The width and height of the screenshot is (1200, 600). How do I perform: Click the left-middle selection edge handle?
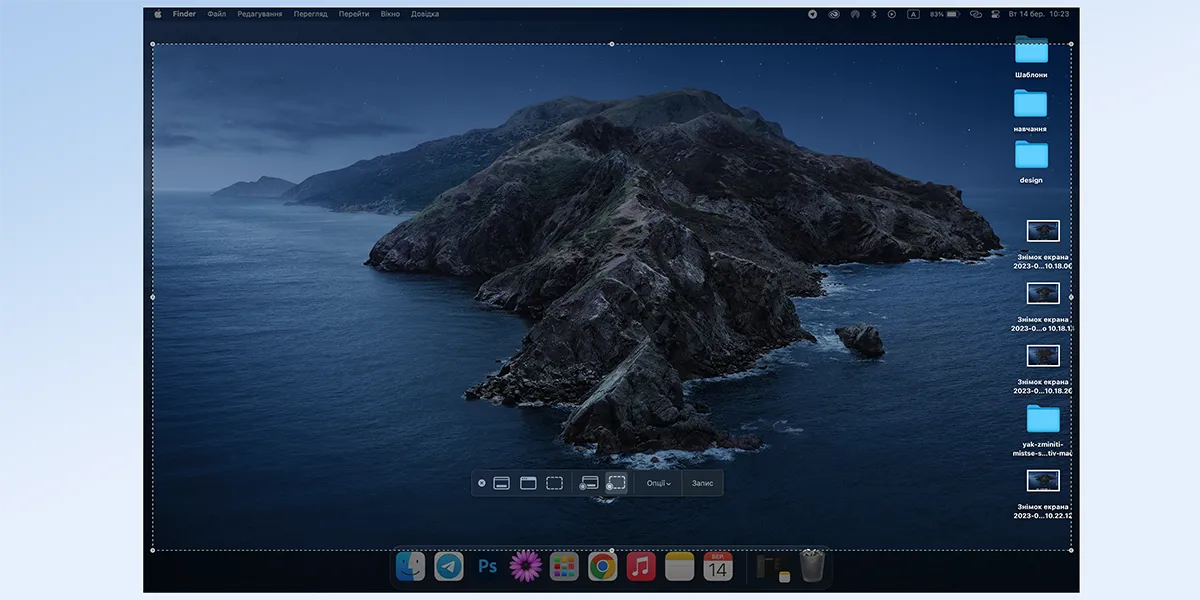pos(153,297)
